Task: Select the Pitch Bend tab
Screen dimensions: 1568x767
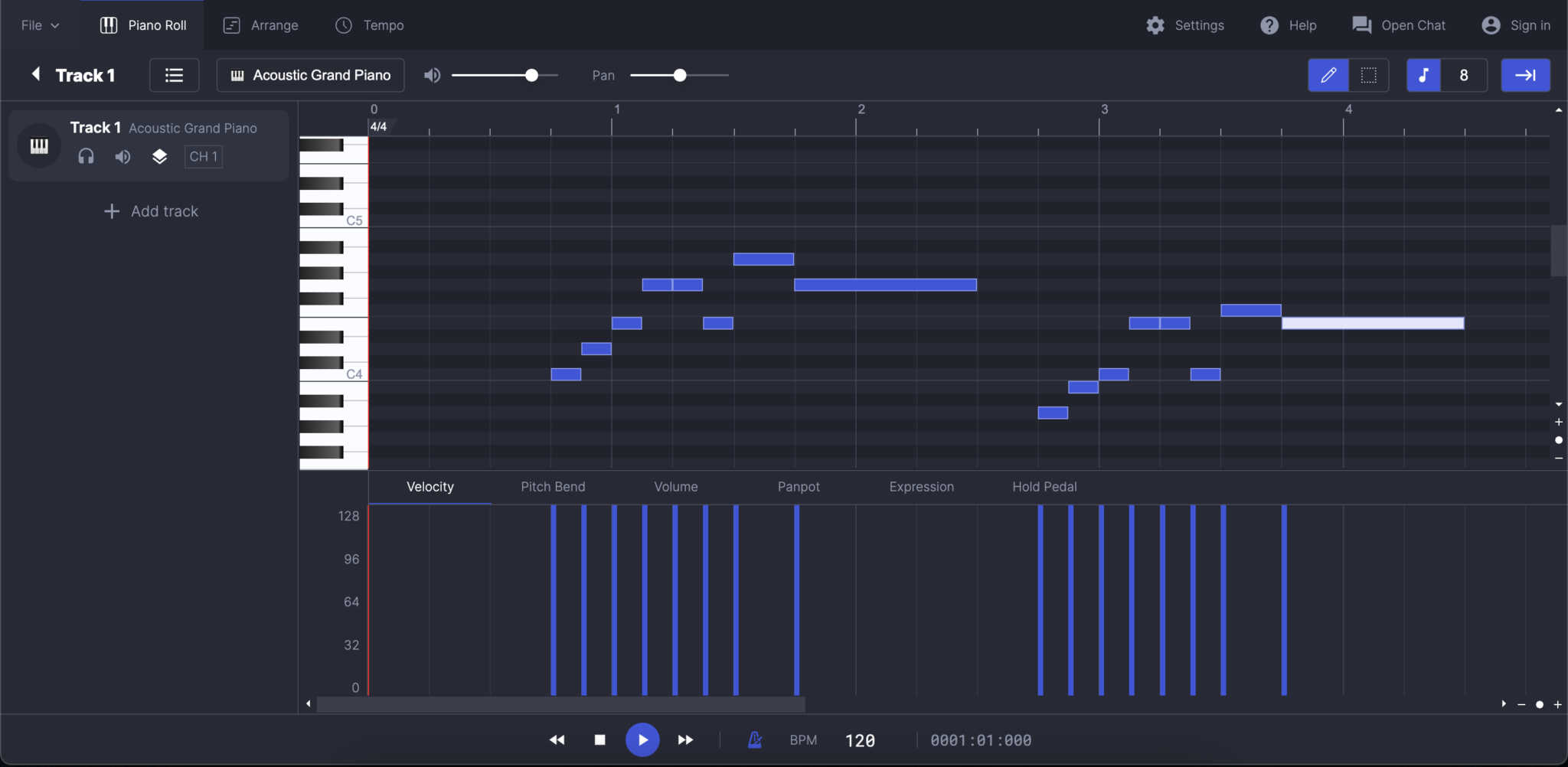Action: tap(553, 487)
